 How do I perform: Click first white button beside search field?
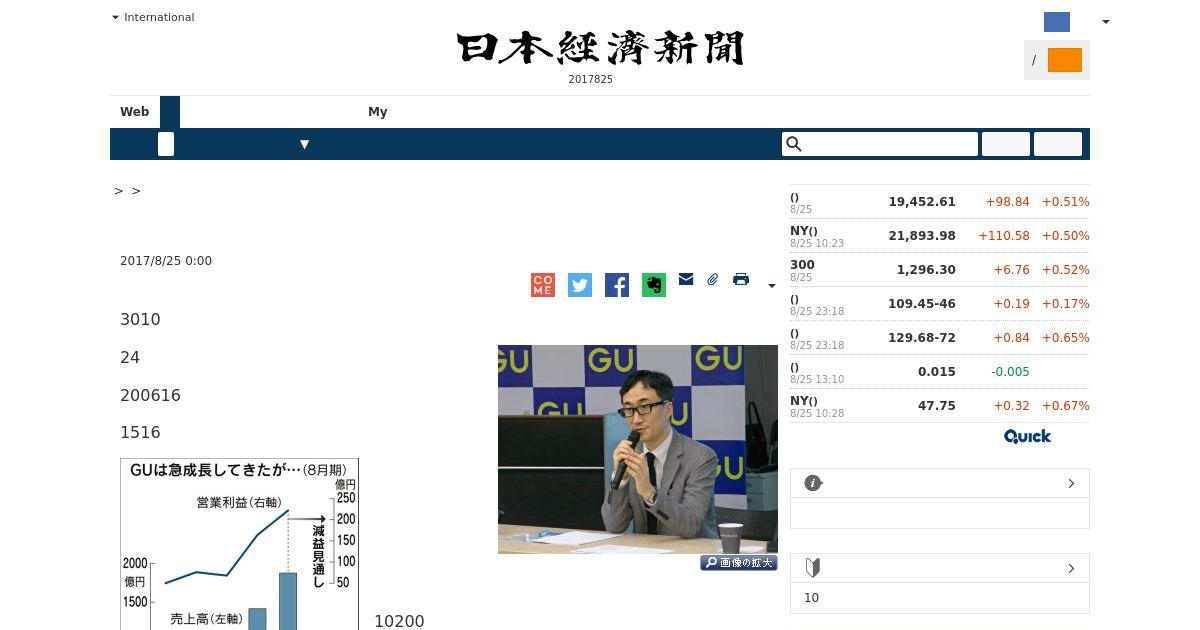(1006, 144)
